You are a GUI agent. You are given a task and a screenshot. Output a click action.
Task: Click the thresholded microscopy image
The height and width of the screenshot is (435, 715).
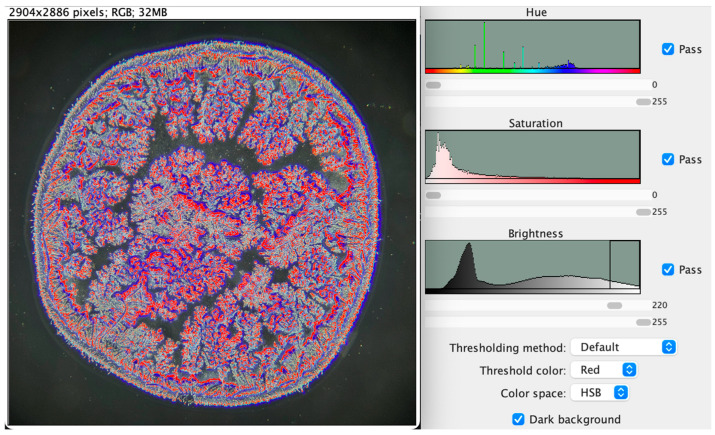(x=212, y=223)
